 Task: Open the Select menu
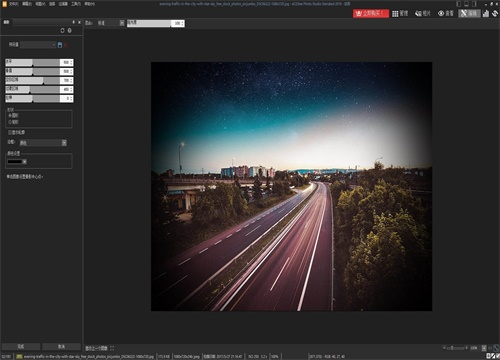[x=52, y=4]
